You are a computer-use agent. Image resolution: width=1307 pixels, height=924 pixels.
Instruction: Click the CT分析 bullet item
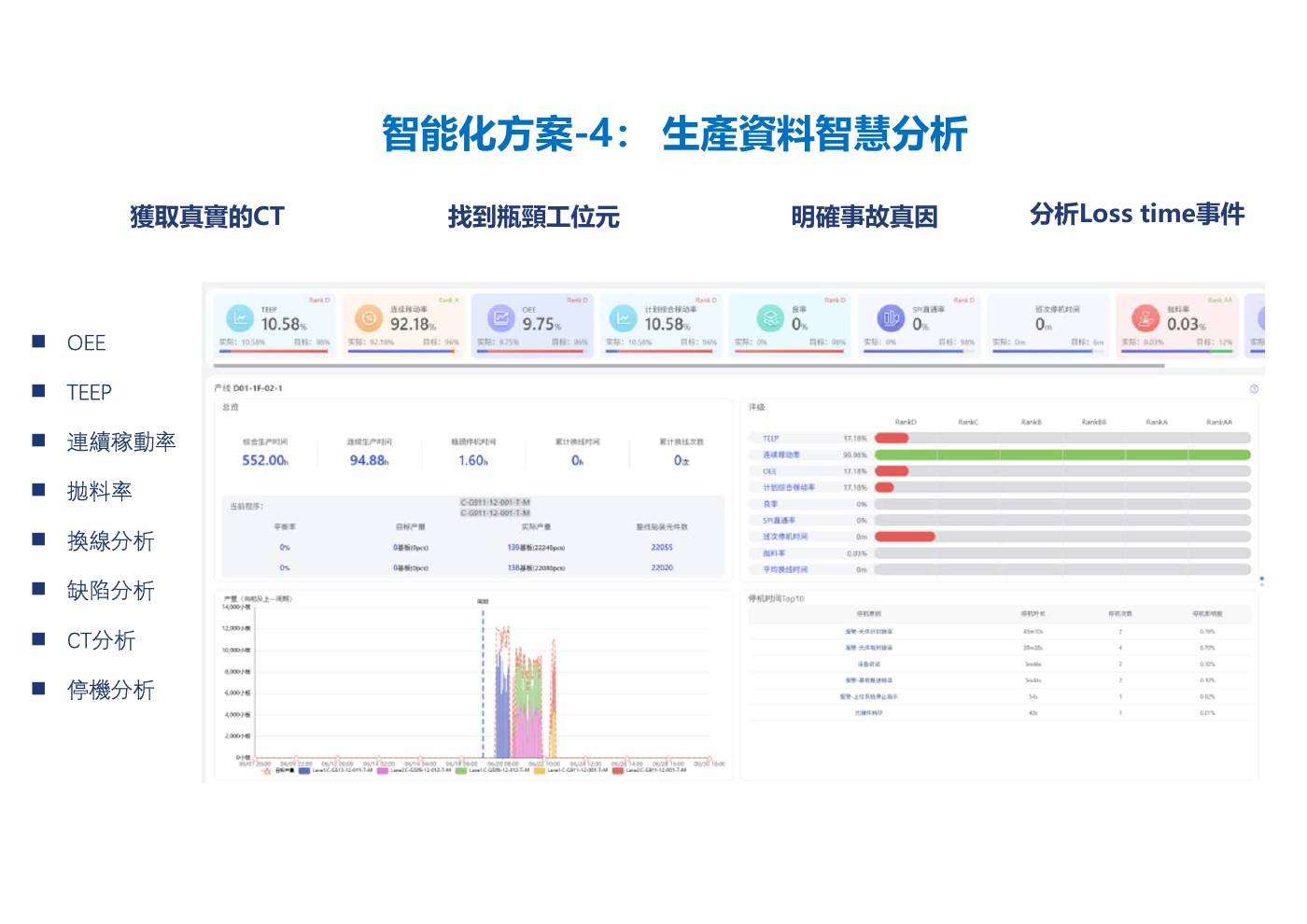click(101, 640)
